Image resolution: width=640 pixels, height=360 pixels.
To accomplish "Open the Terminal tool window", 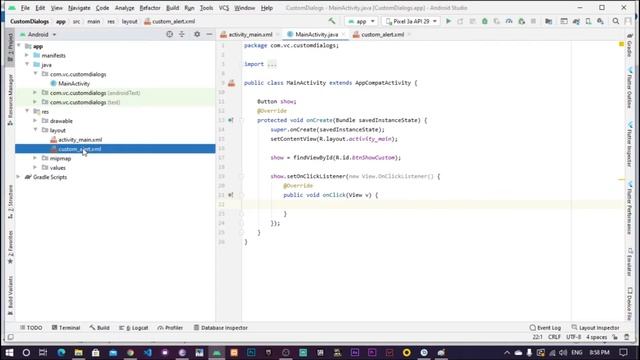I will pyautogui.click(x=66, y=328).
